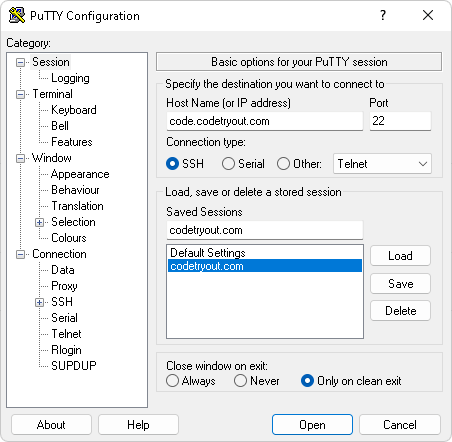Click the question mark help icon
Image resolution: width=452 pixels, height=442 pixels.
383,15
